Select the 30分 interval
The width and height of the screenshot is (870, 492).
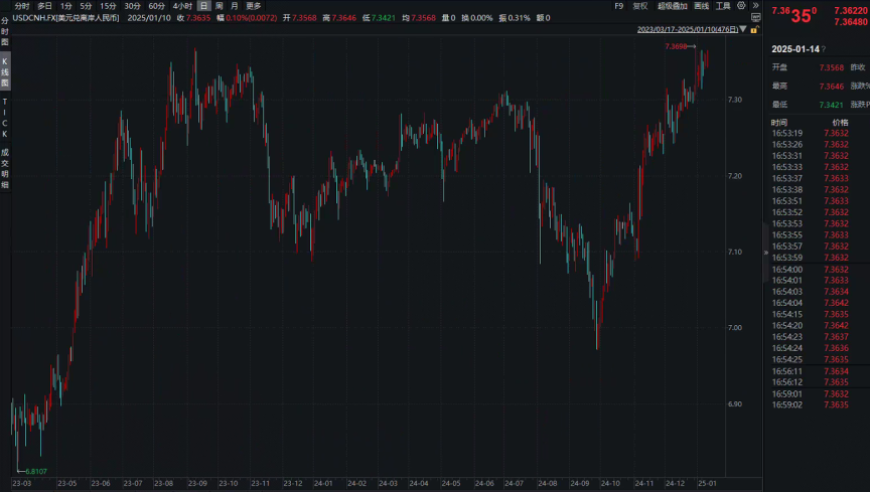(x=132, y=6)
